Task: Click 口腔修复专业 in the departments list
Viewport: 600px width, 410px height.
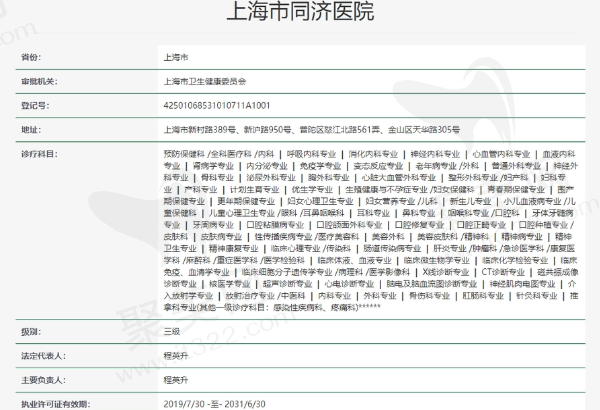Action: (419, 225)
